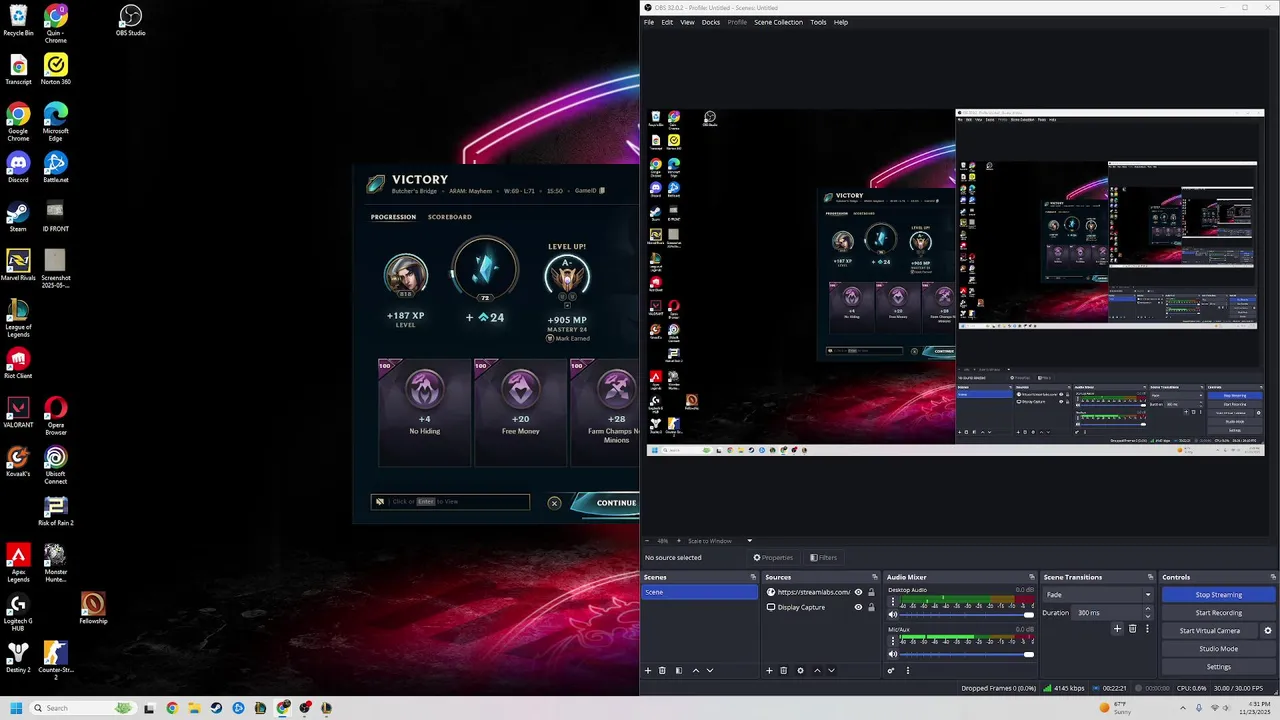Pop out the Scenes dock

pyautogui.click(x=753, y=577)
